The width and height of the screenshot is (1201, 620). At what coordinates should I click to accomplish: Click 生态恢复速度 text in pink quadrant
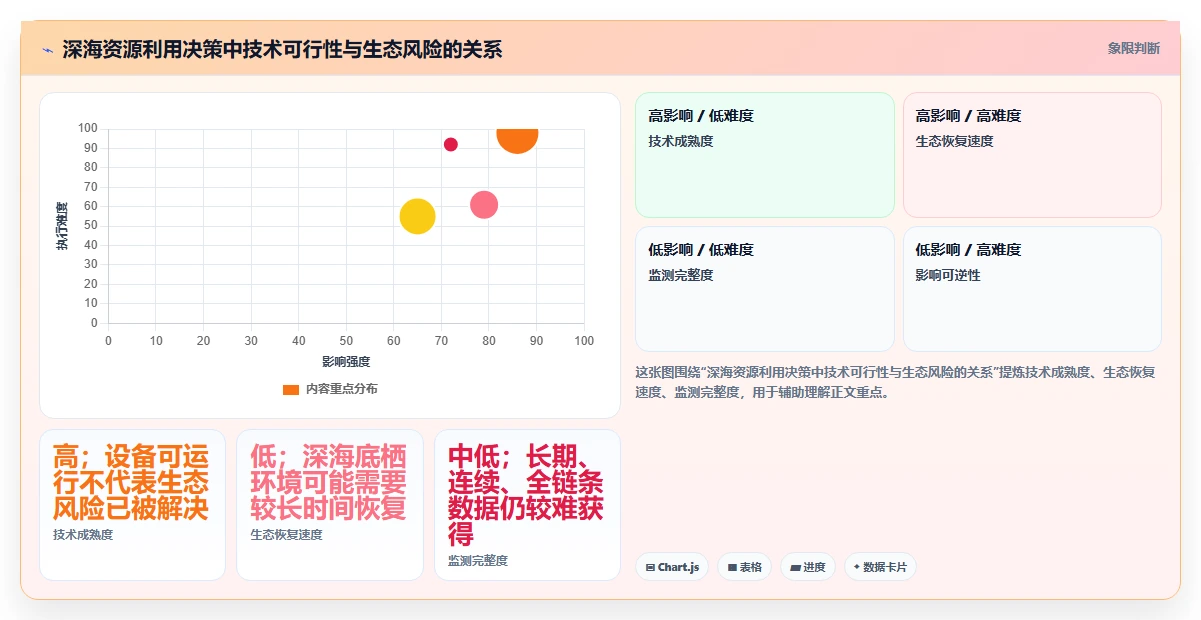[954, 141]
